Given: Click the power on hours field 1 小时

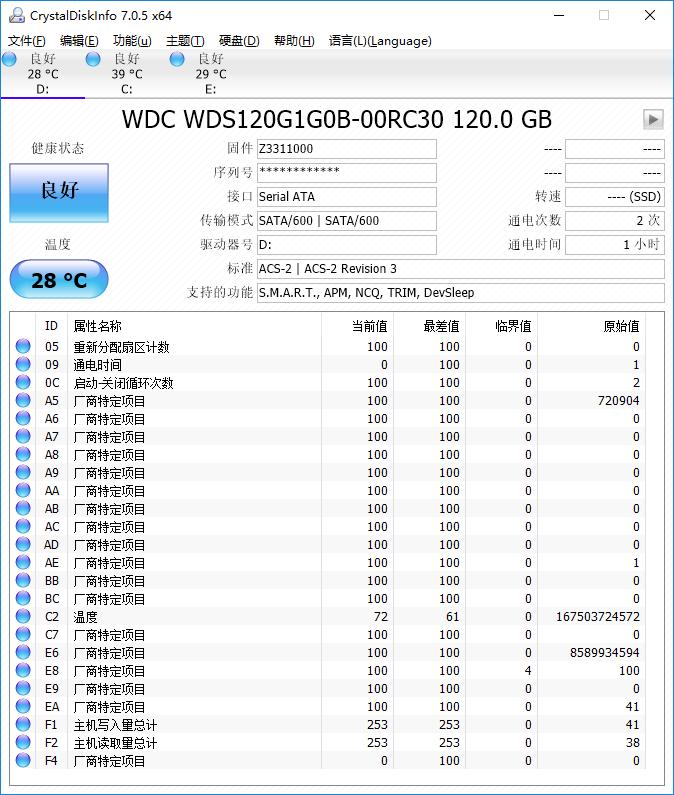Looking at the screenshot, I should 615,244.
